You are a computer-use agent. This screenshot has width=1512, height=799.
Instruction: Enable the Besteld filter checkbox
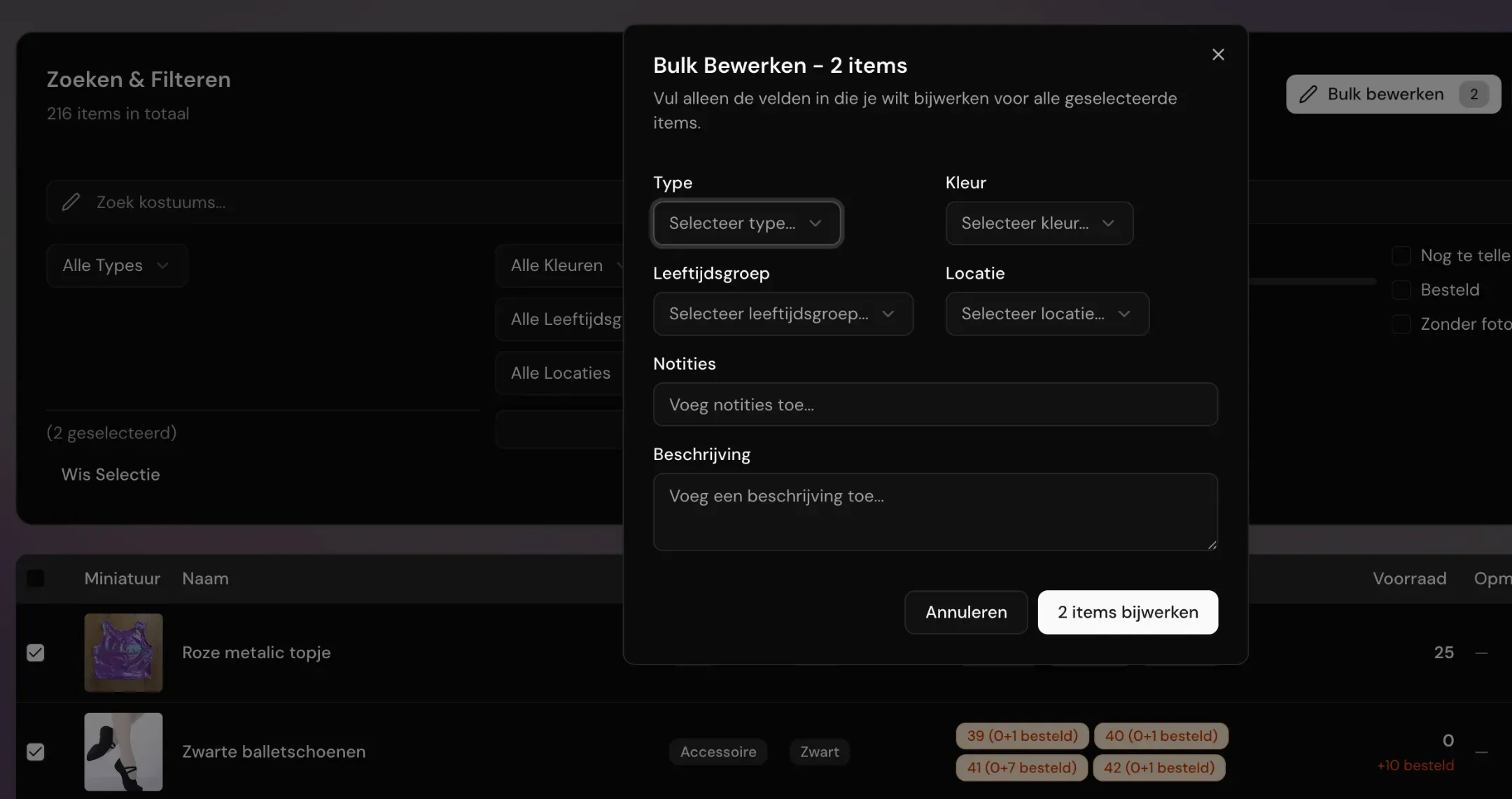click(1401, 290)
